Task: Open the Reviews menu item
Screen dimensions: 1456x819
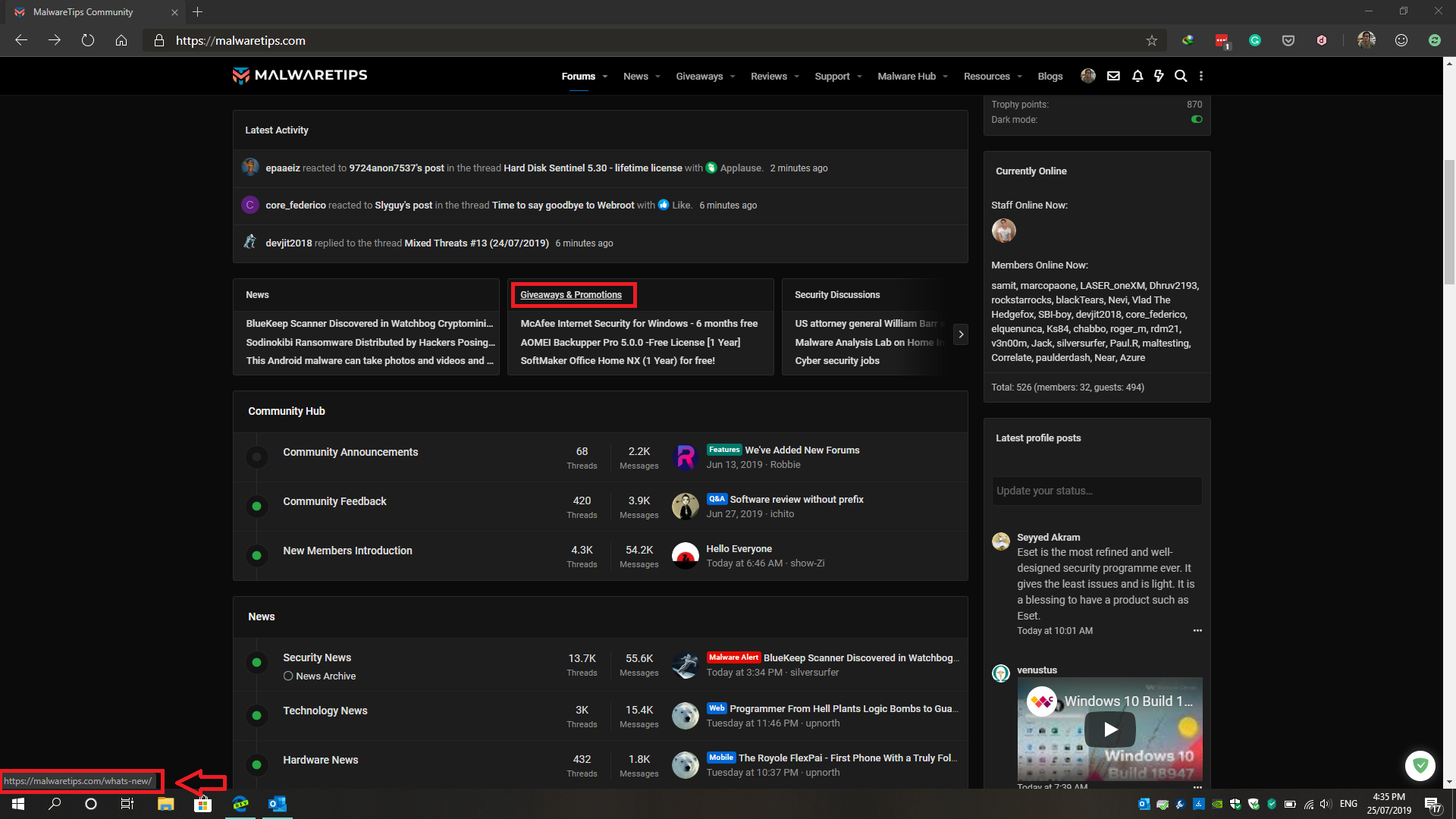Action: click(x=768, y=77)
